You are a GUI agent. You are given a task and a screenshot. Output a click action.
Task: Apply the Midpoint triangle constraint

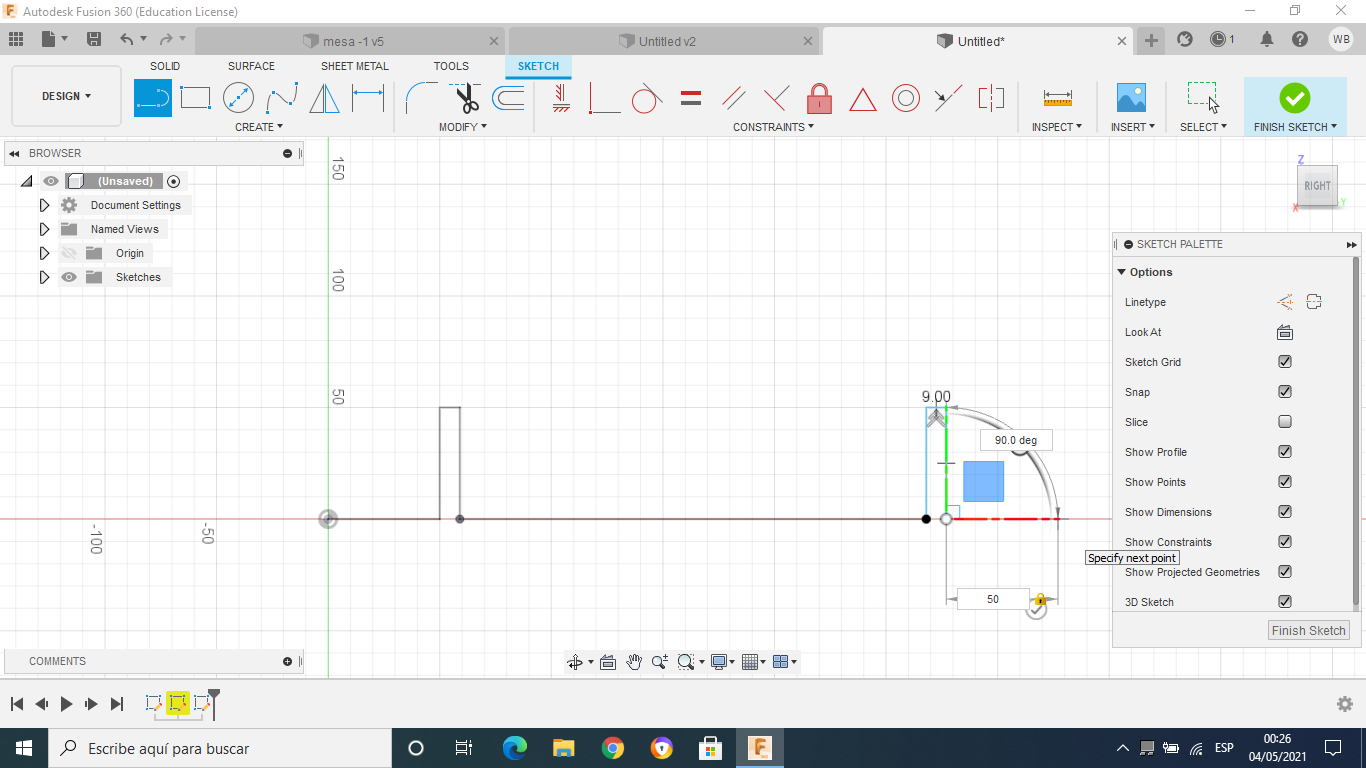(862, 99)
